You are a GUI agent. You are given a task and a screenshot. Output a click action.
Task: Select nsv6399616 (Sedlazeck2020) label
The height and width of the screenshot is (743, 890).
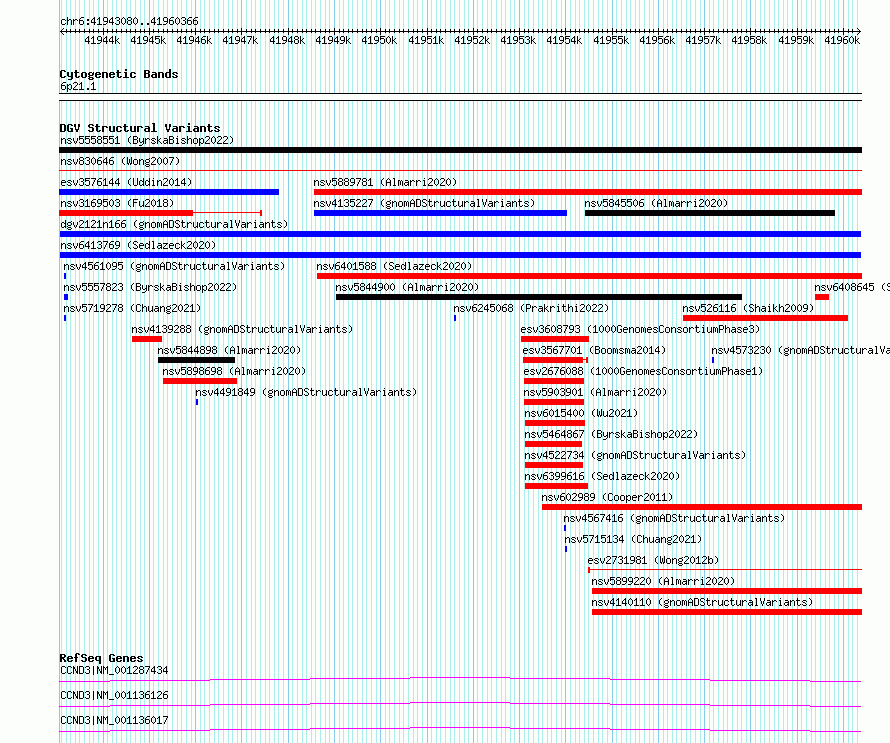[602, 476]
